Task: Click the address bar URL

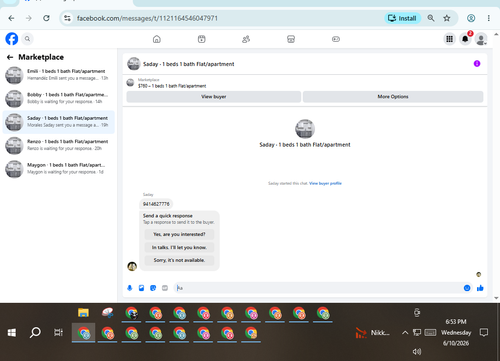Action: click(x=147, y=18)
